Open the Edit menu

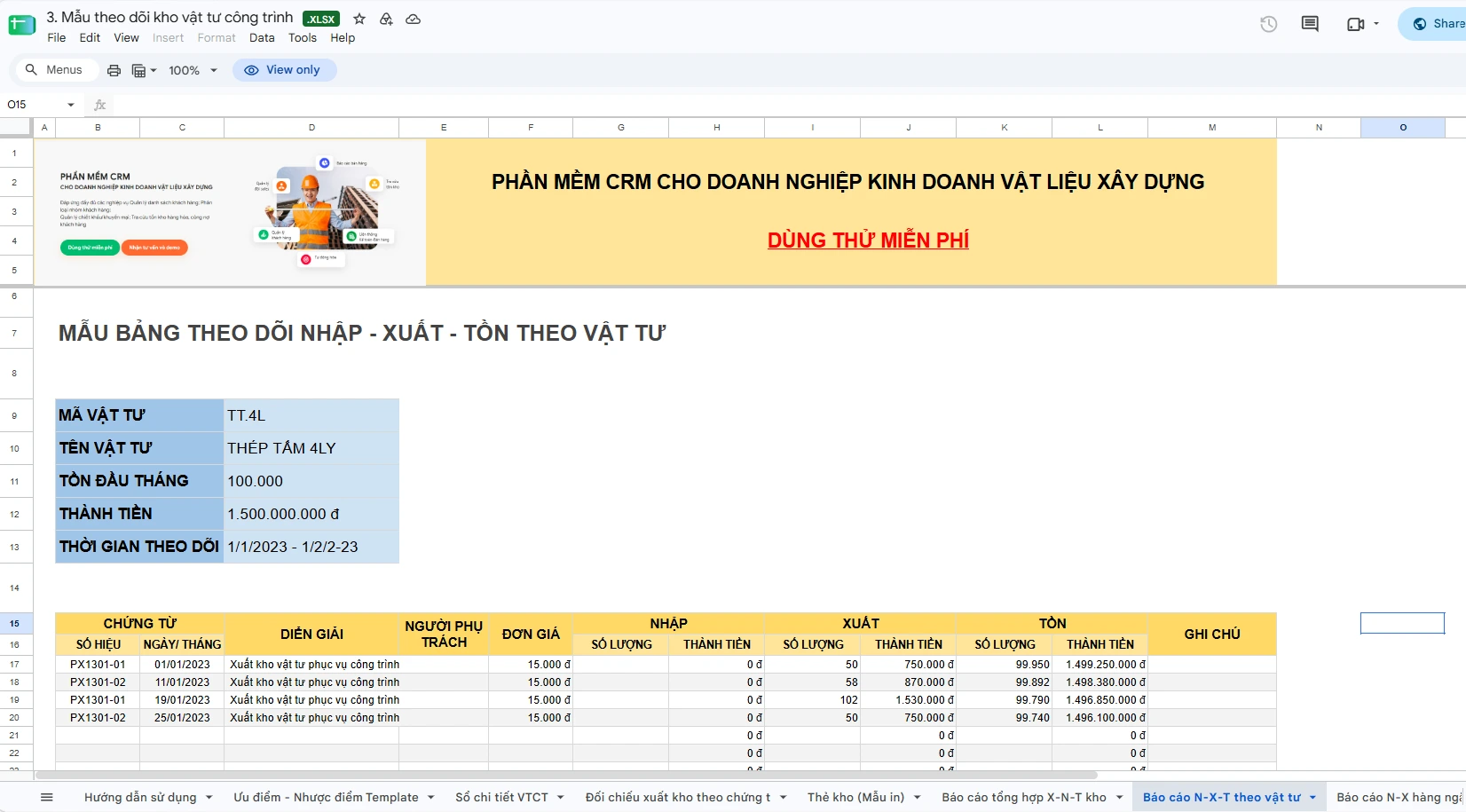point(90,38)
